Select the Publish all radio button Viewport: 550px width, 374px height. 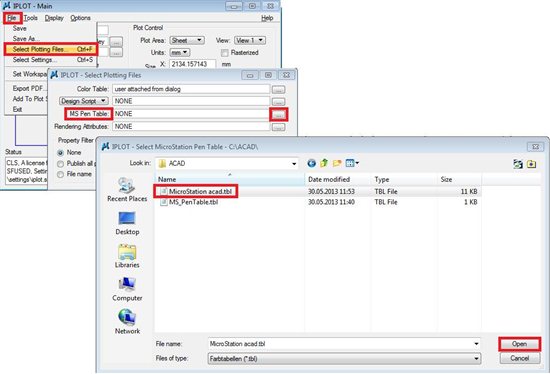61,164
